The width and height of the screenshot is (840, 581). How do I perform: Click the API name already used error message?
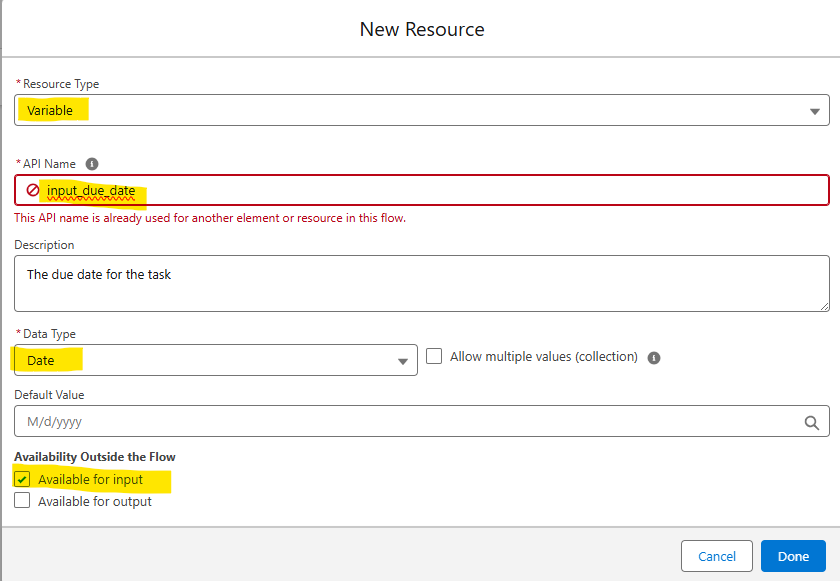210,218
